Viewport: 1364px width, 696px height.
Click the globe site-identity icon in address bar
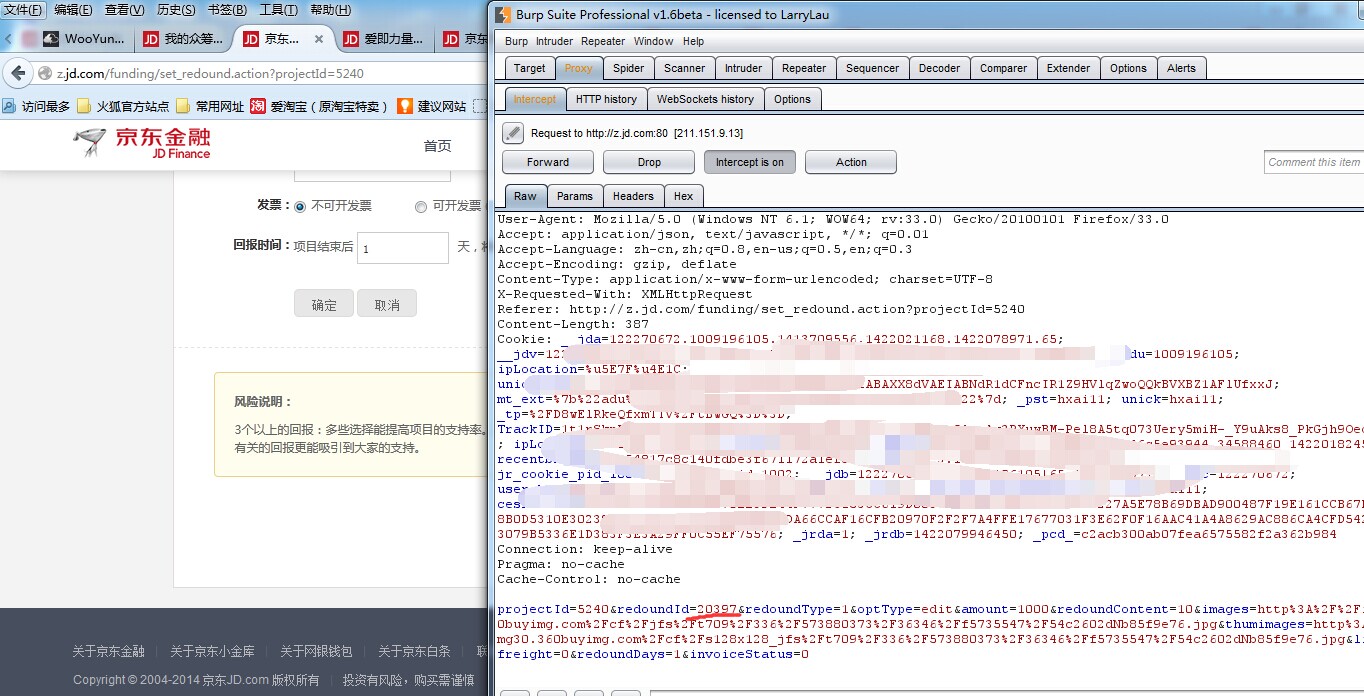click(x=44, y=74)
